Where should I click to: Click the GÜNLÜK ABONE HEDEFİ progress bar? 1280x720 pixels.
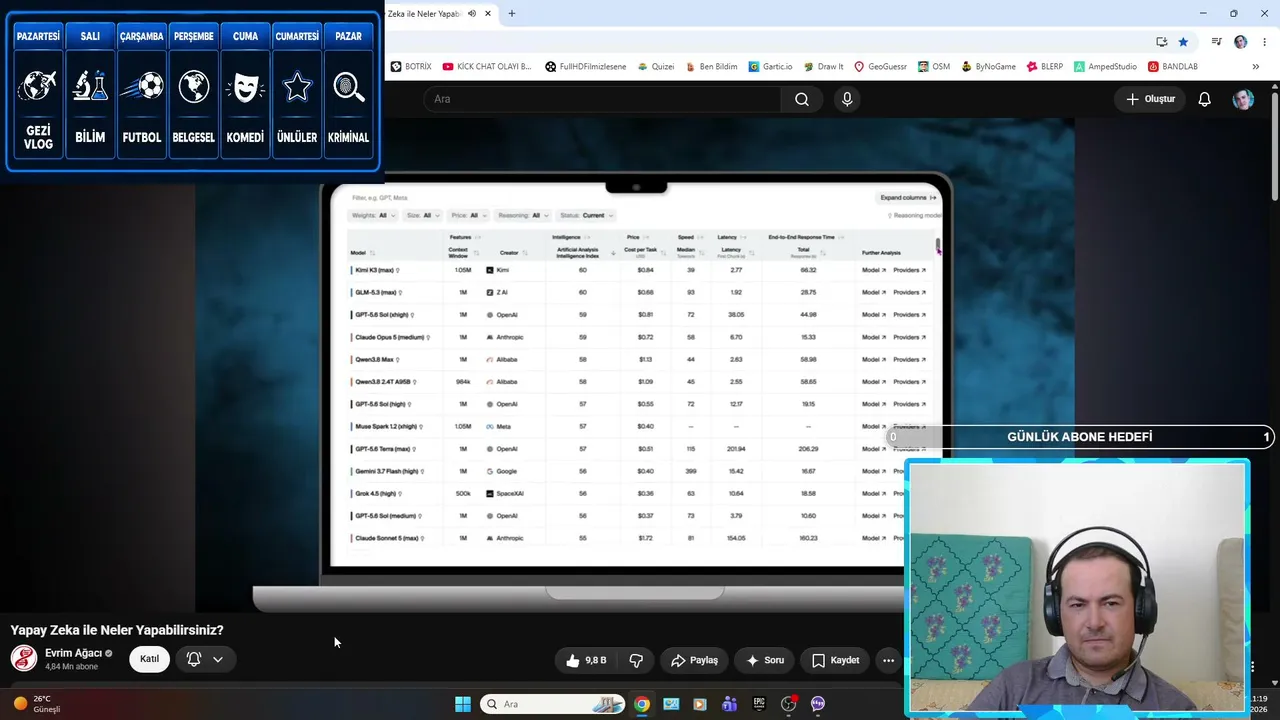tap(1081, 437)
